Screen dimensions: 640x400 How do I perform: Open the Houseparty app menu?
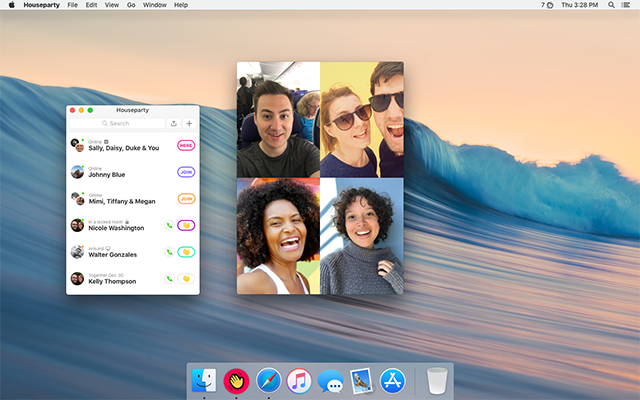coord(41,5)
